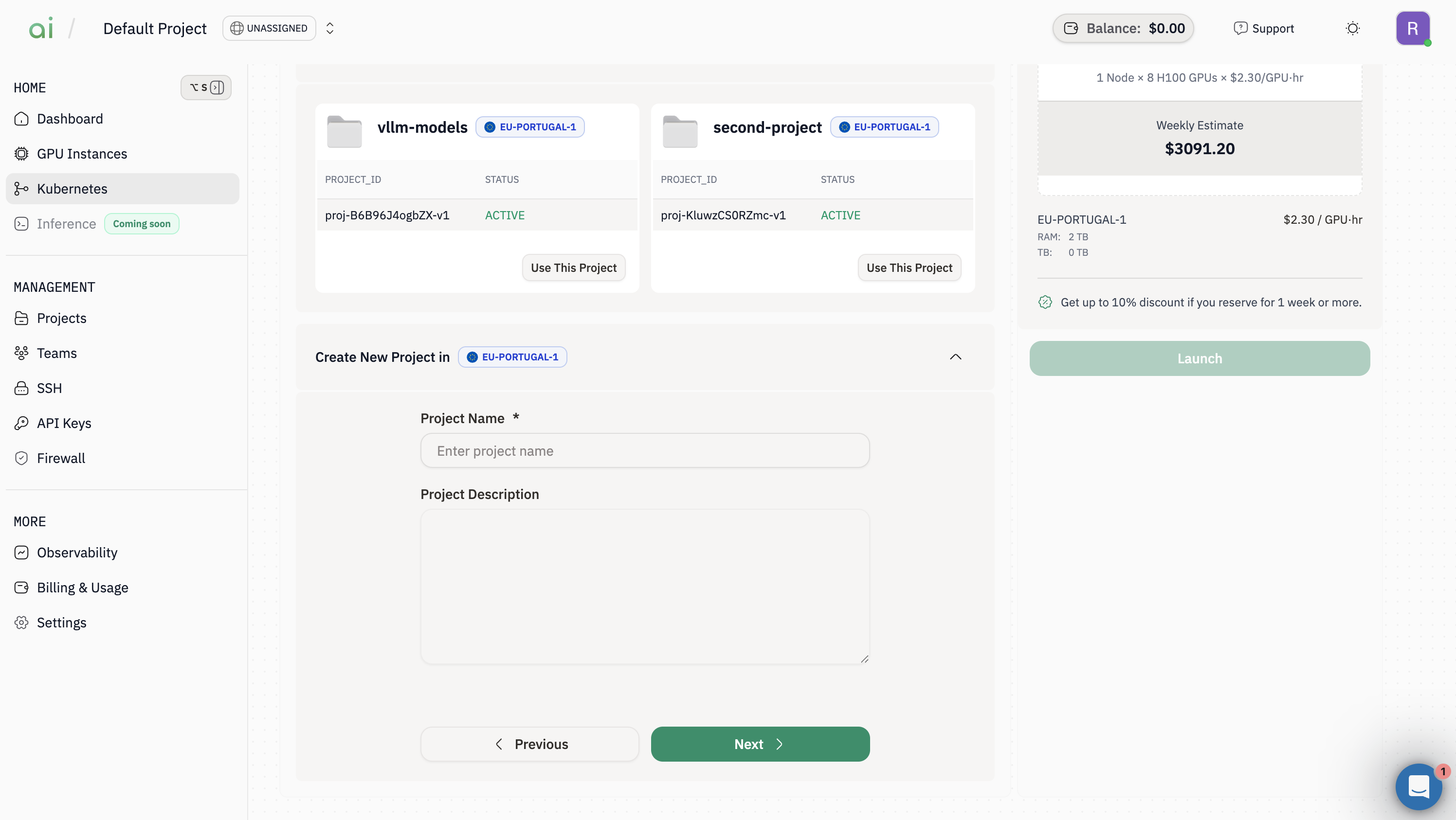Click the ai logo icon
Screen dimensions: 1456x820
41,28
